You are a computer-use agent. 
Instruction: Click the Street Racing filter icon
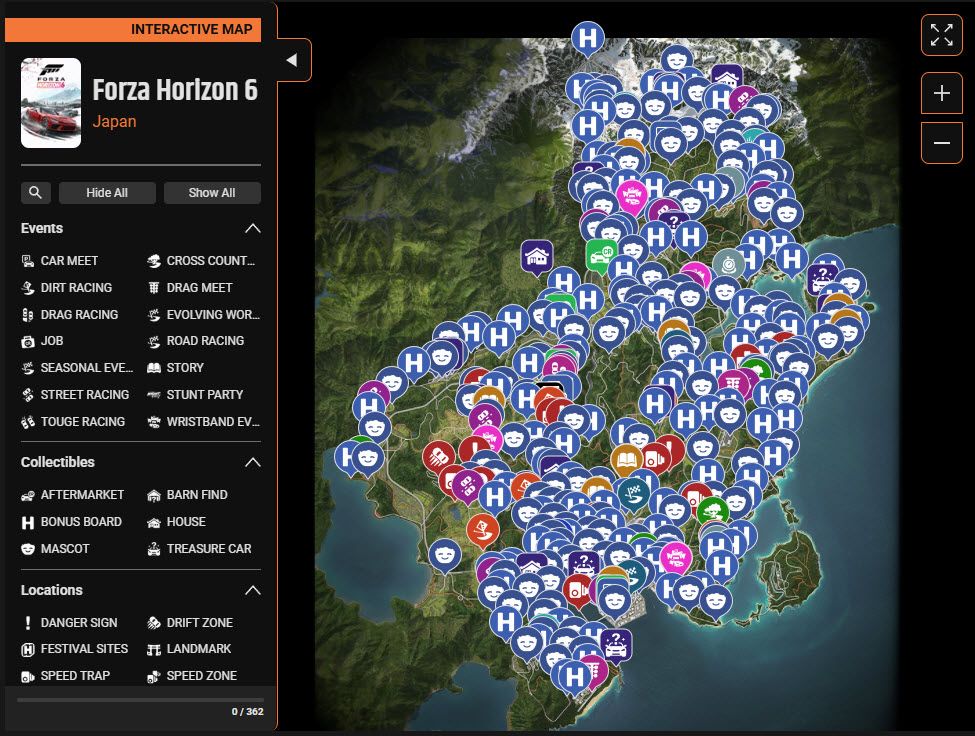[28, 395]
